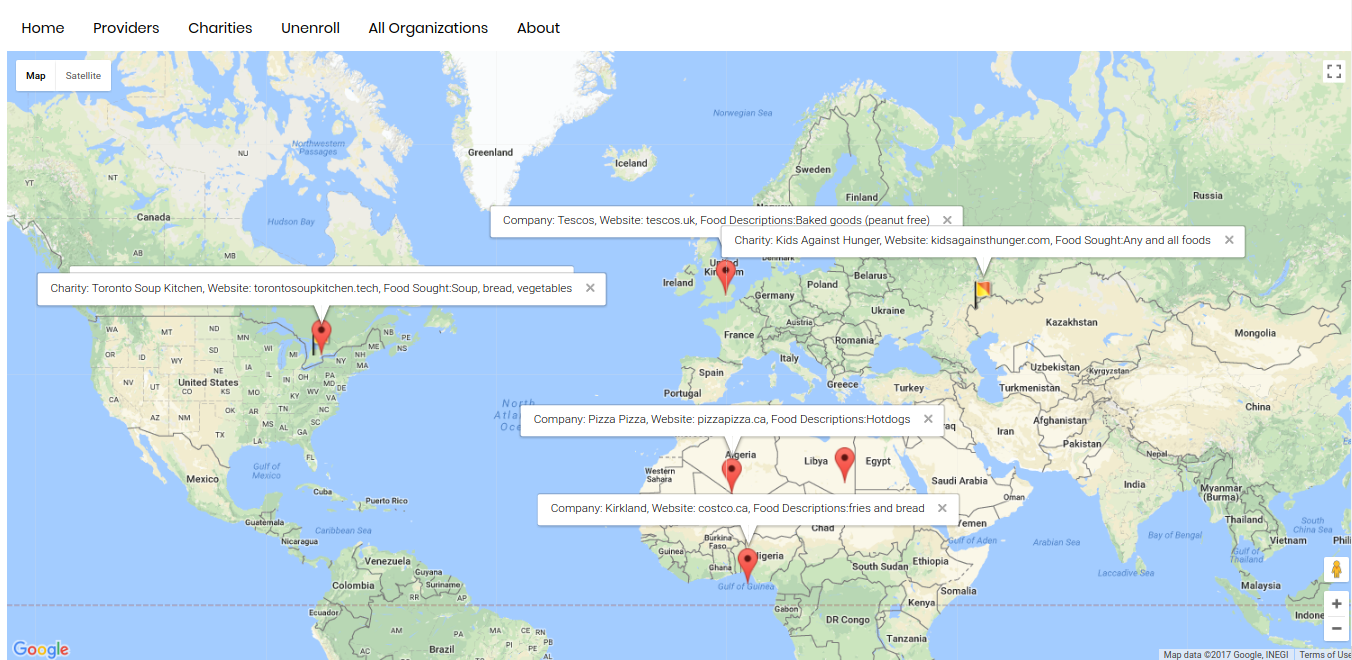Close the Toronto Soup Kitchen info window
Image resolution: width=1352 pixels, height=660 pixels.
[590, 288]
